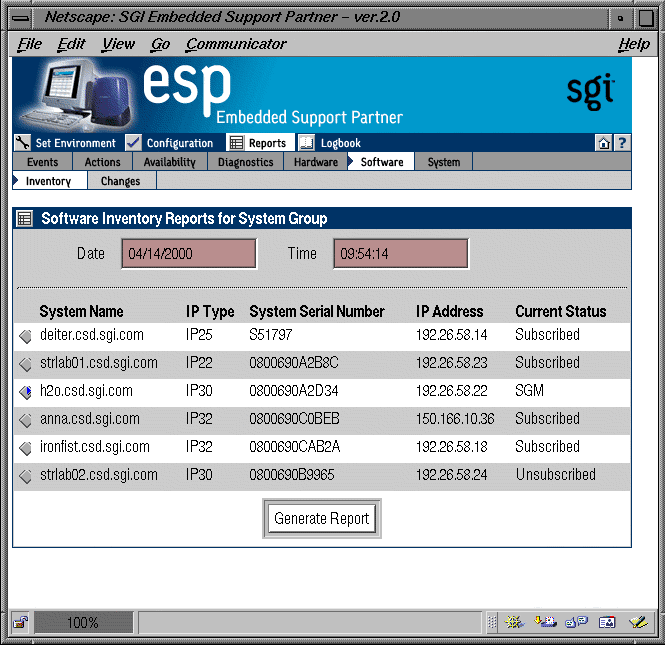Open Navigator from component bar icon
Screen dimensions: 665x645
tap(514, 622)
